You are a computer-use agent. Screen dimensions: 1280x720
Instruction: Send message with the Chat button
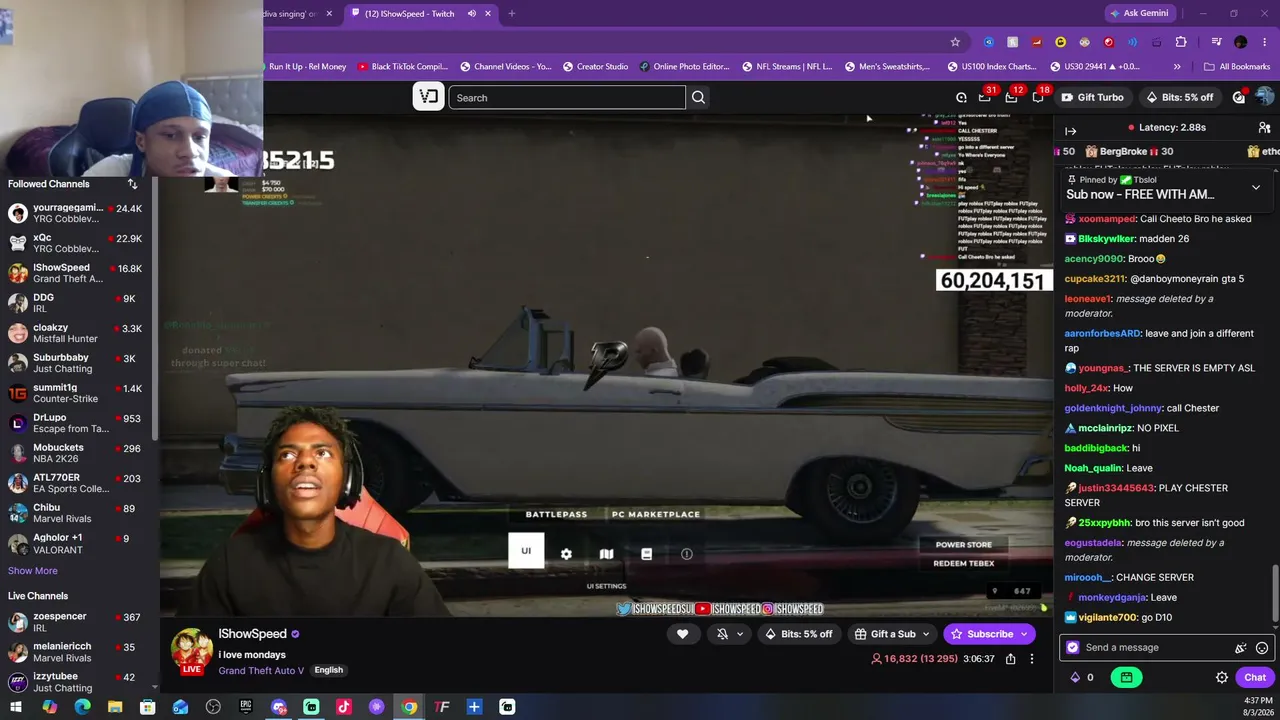click(1255, 677)
